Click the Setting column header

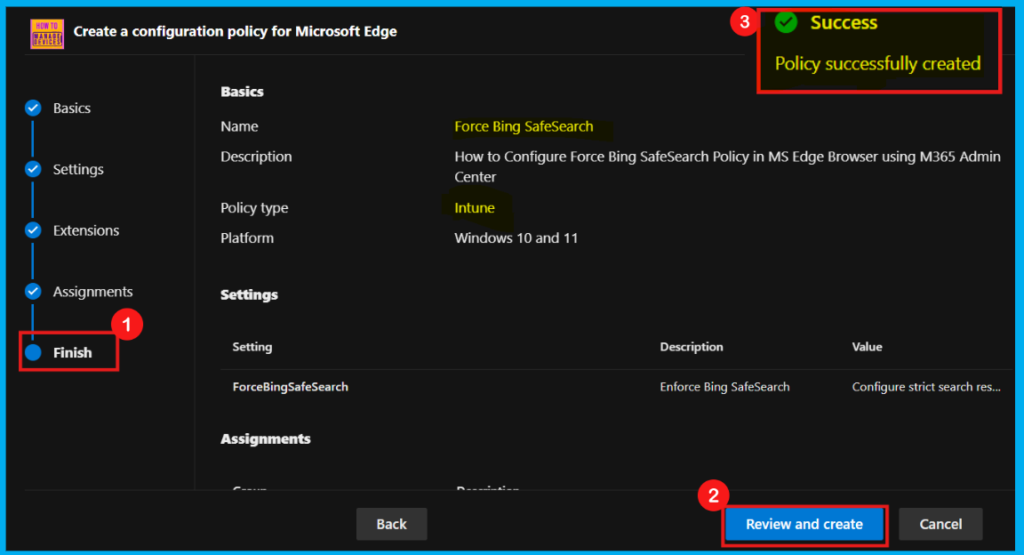point(252,347)
